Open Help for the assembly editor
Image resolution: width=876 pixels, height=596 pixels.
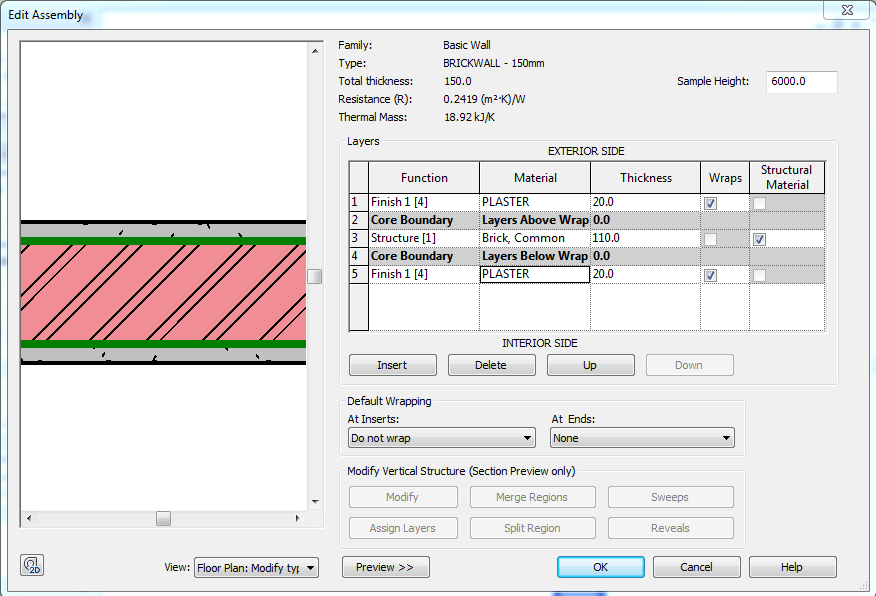point(792,566)
